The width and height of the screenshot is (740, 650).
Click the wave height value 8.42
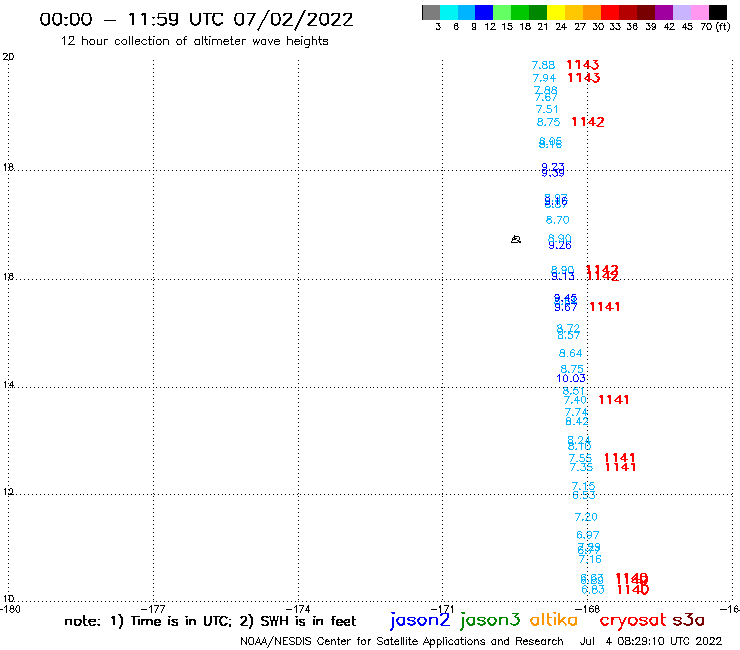pyautogui.click(x=577, y=422)
